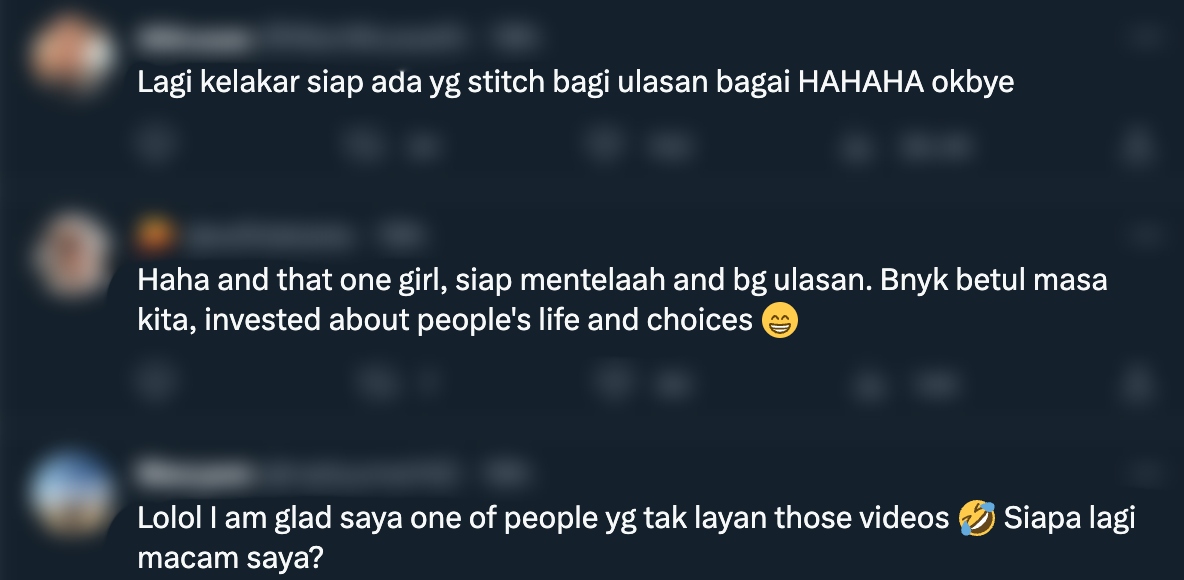The width and height of the screenshot is (1184, 580).
Task: Open more options for the "mentelaah" tweet
Action: pyautogui.click(x=1147, y=235)
